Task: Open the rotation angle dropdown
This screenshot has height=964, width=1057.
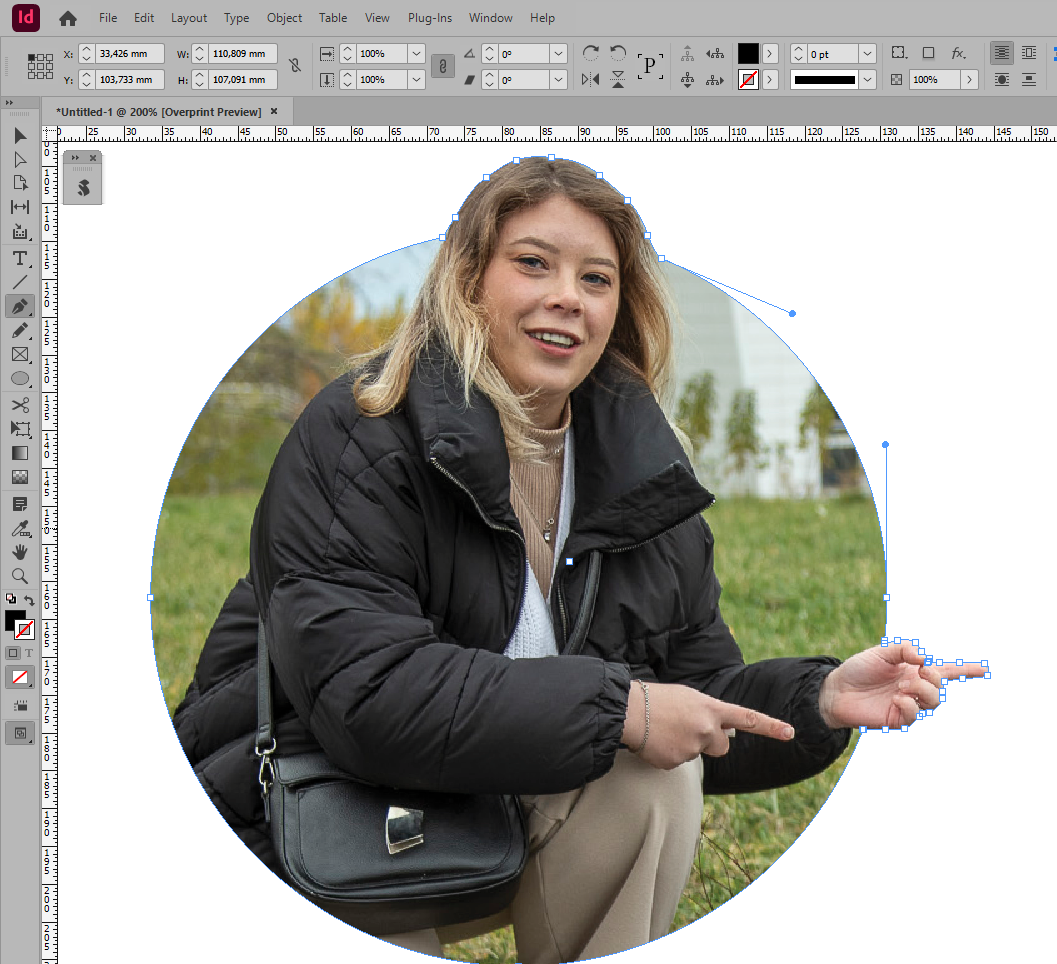Action: [x=558, y=53]
